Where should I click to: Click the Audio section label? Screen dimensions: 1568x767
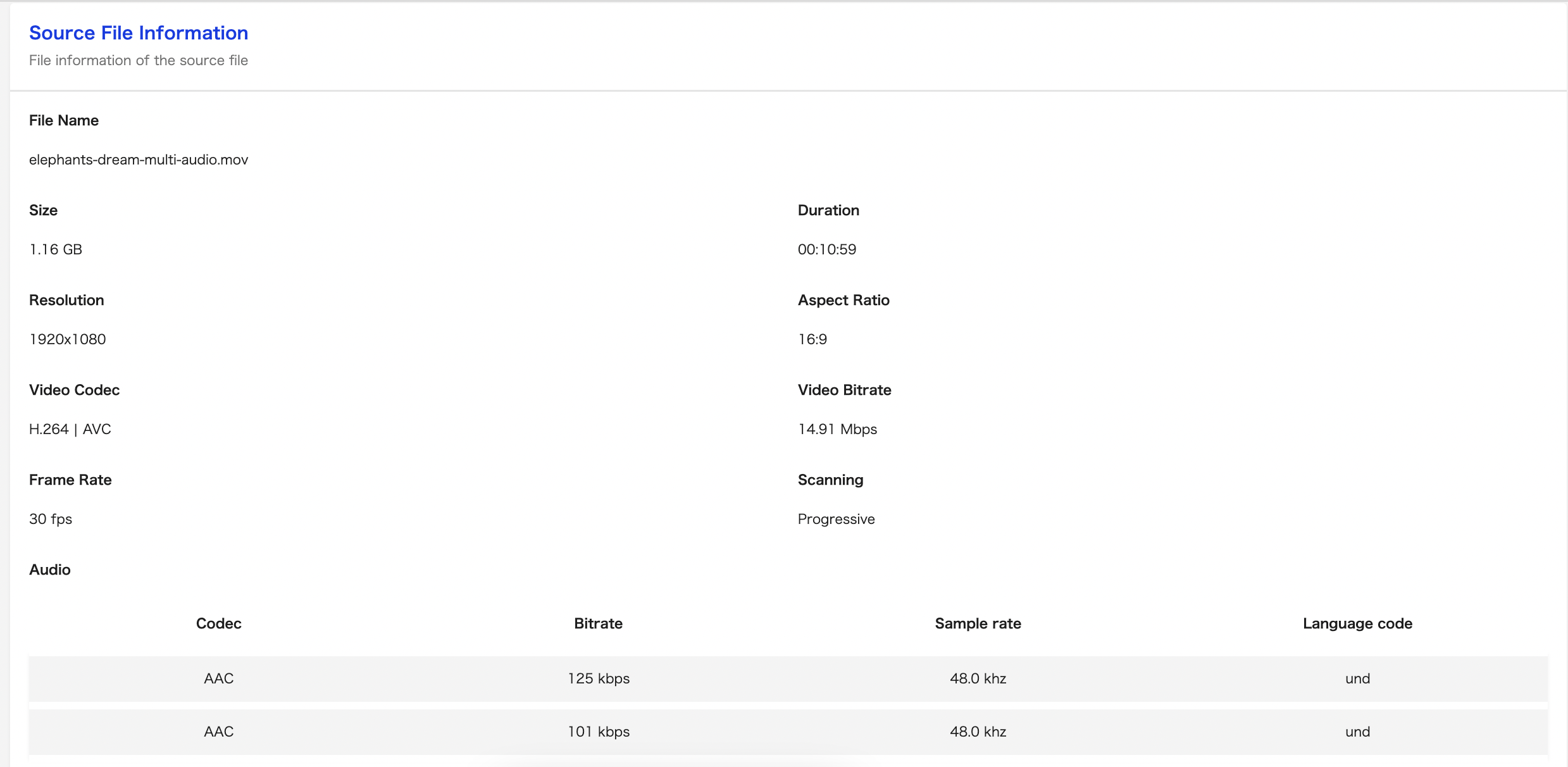(x=50, y=570)
